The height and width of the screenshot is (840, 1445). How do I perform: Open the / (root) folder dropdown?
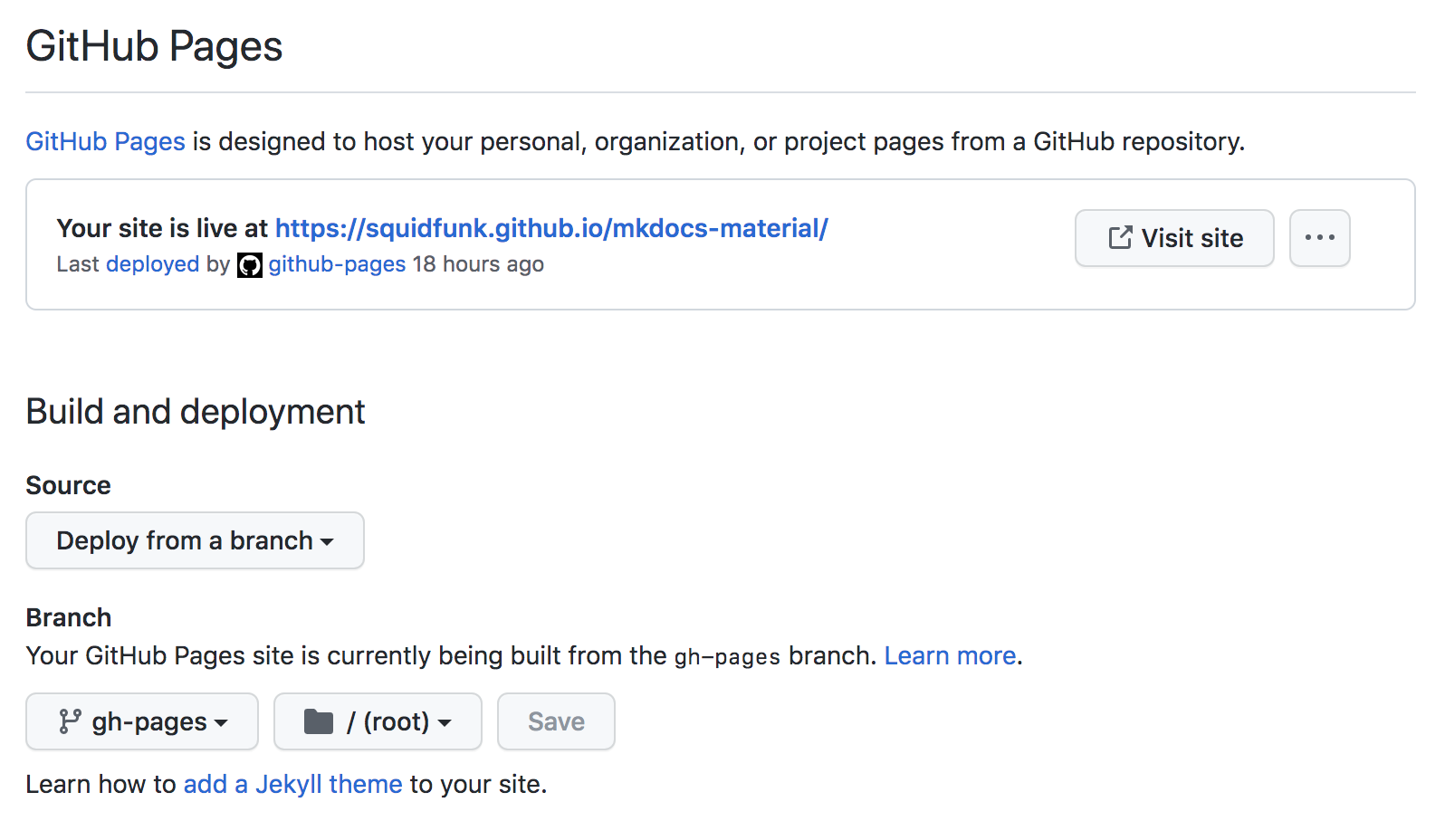[378, 721]
